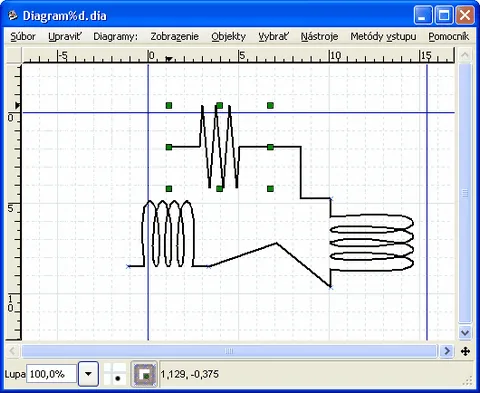Expand the Lupa zoom dropdown arrow

88,374
